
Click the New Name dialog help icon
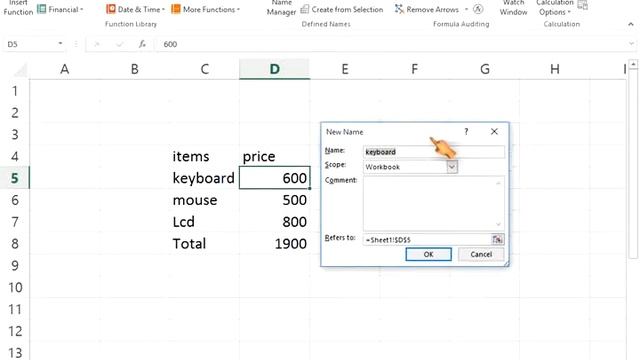[x=466, y=131]
